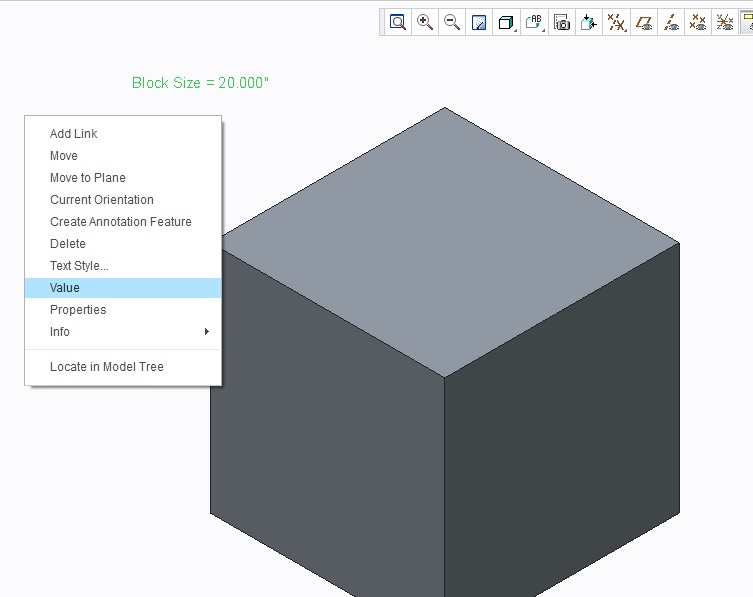Zoom in using the plus magnifier
Viewport: 753px width, 597px height.
pos(425,22)
